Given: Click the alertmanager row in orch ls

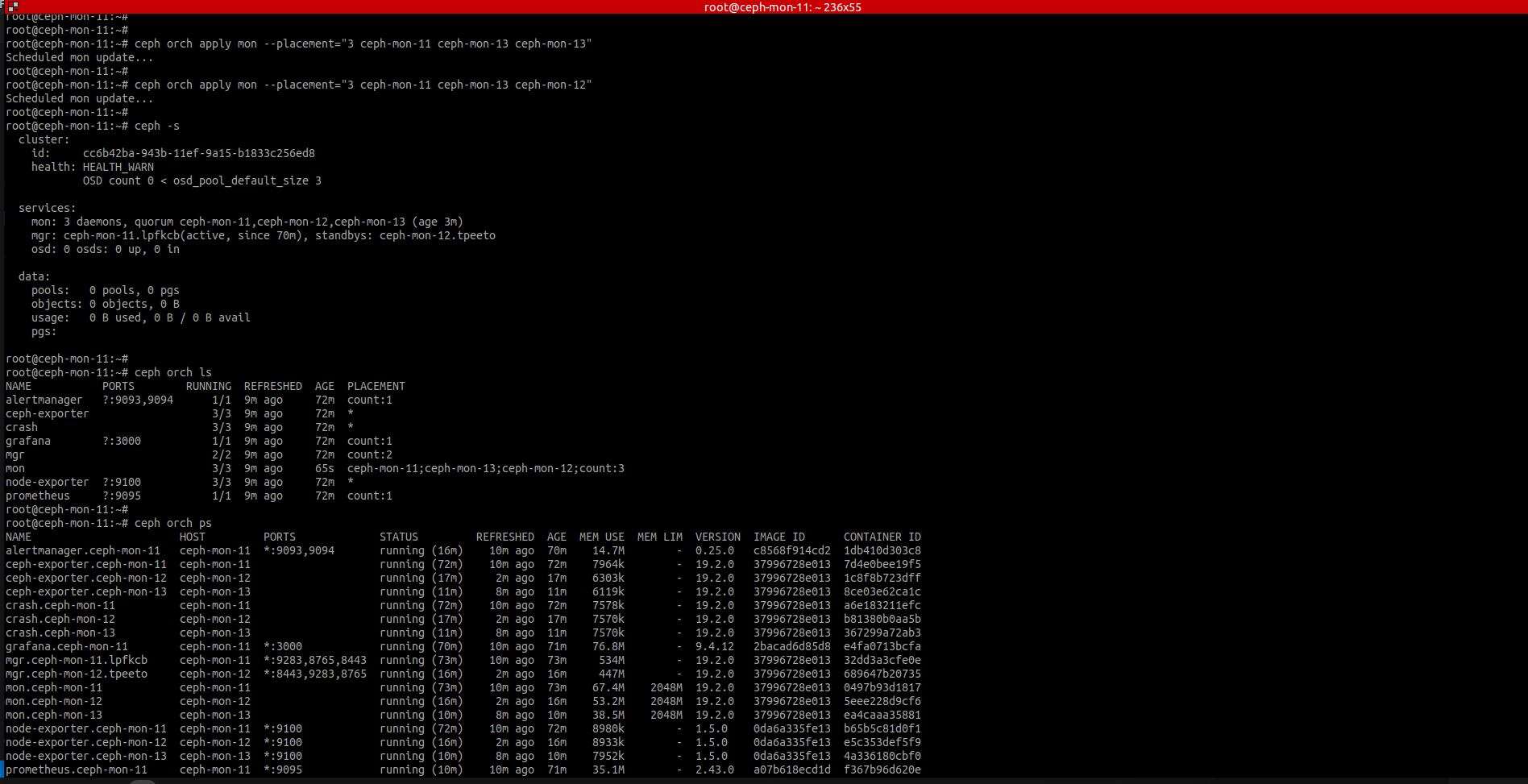Looking at the screenshot, I should coord(199,400).
